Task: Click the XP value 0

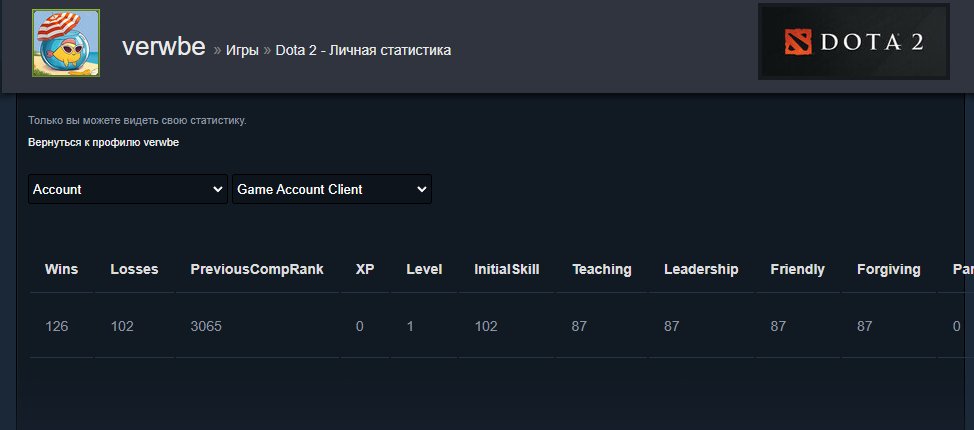Action: click(360, 326)
